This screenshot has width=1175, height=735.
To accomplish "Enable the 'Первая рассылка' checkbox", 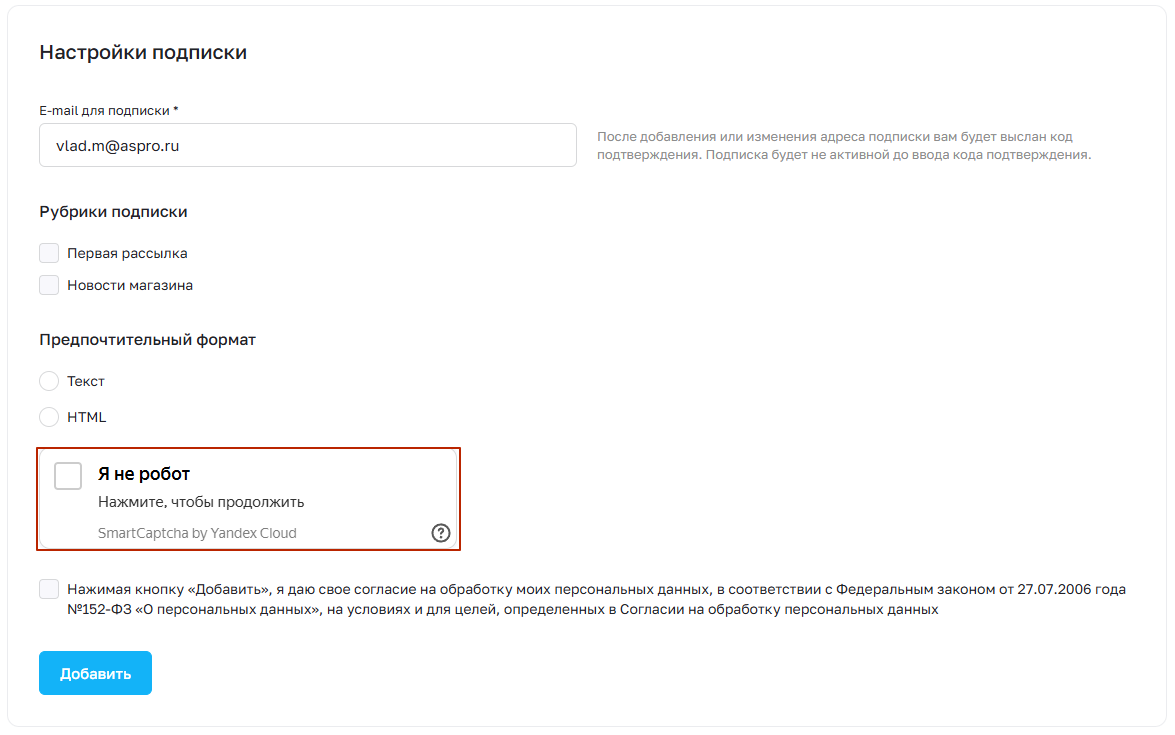I will (x=49, y=253).
